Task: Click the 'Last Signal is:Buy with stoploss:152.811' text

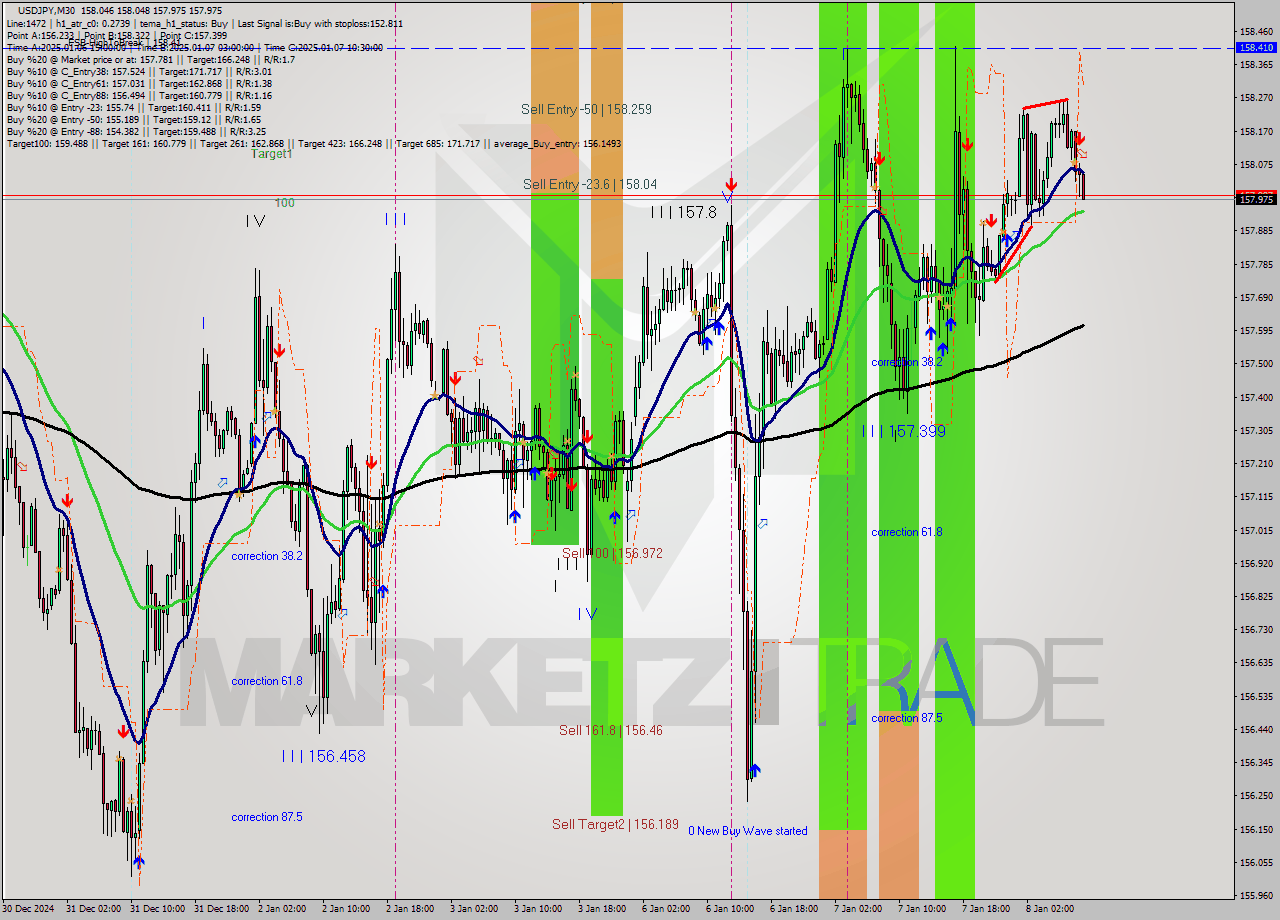Action: point(320,23)
